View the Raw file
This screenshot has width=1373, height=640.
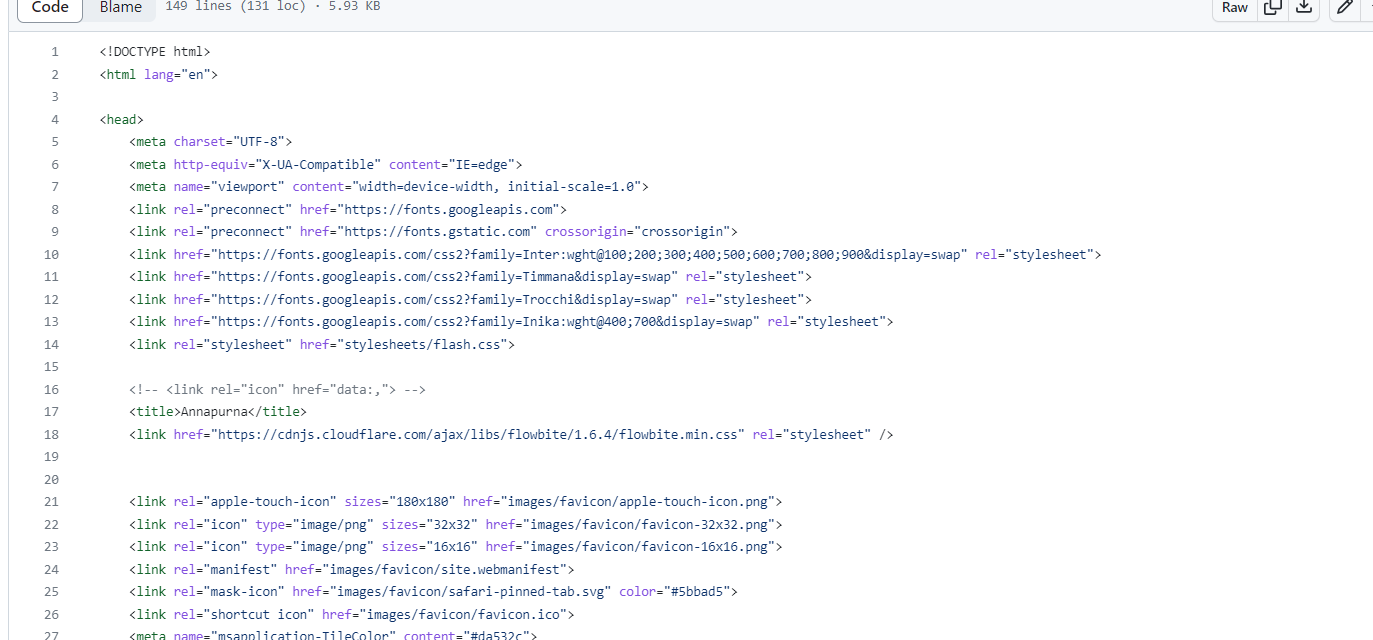click(x=1233, y=8)
